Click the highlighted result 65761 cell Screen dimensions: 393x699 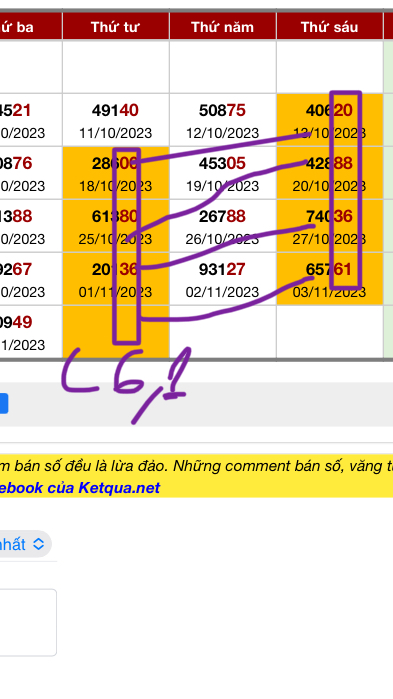(x=330, y=279)
